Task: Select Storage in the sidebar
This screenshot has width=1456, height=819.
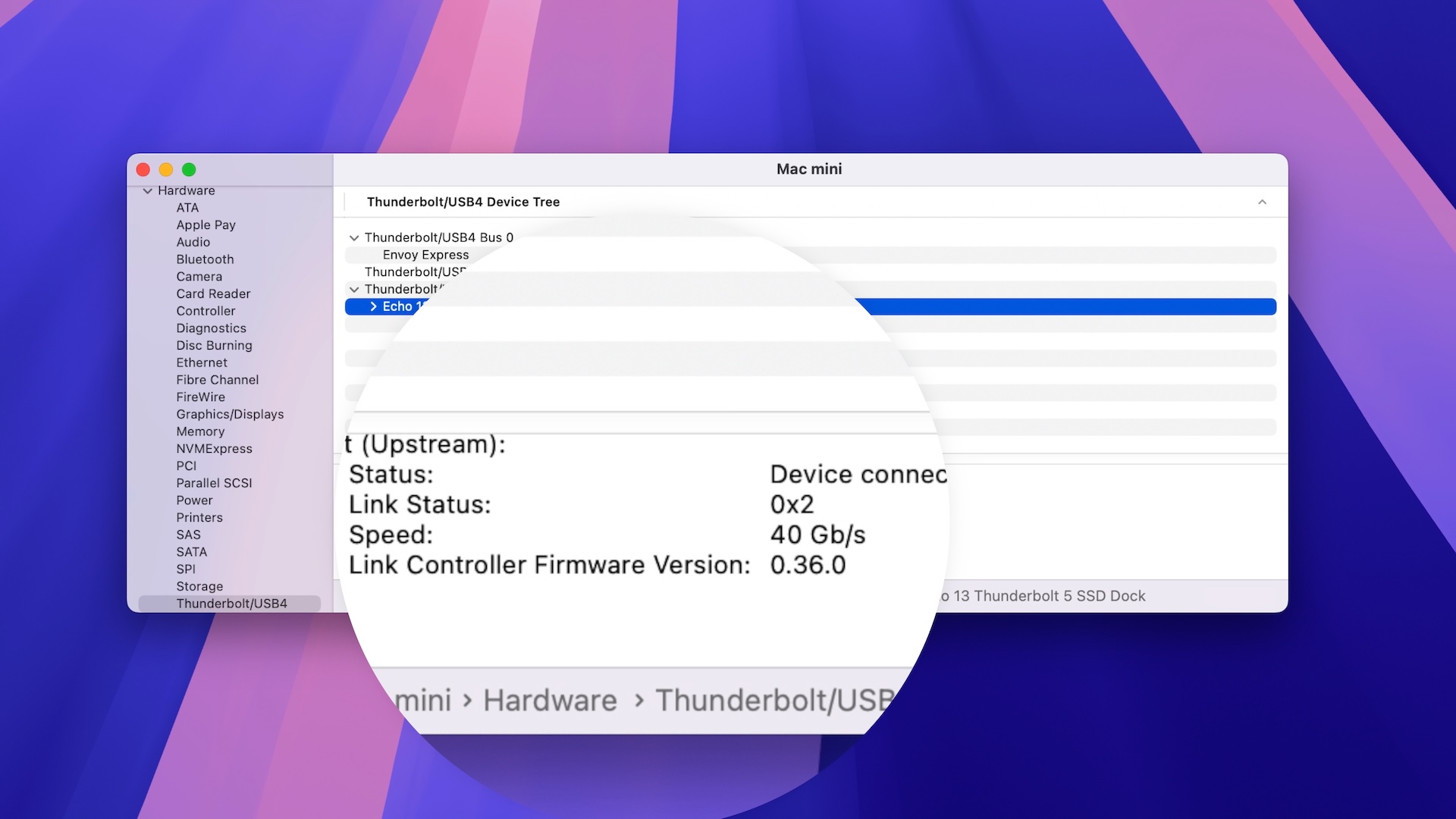Action: [x=199, y=586]
